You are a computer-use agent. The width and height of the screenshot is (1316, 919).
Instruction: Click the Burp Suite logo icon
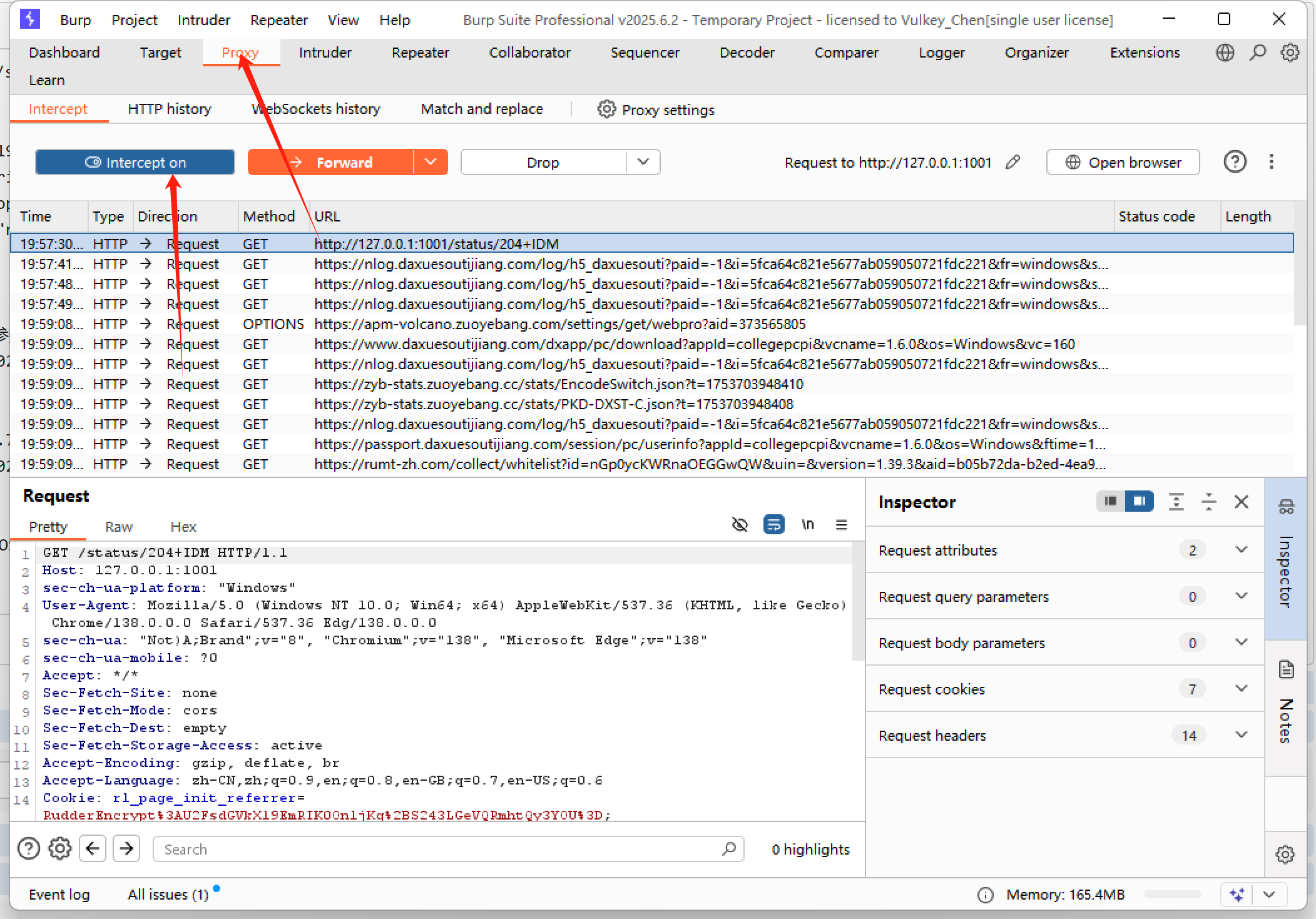[30, 19]
